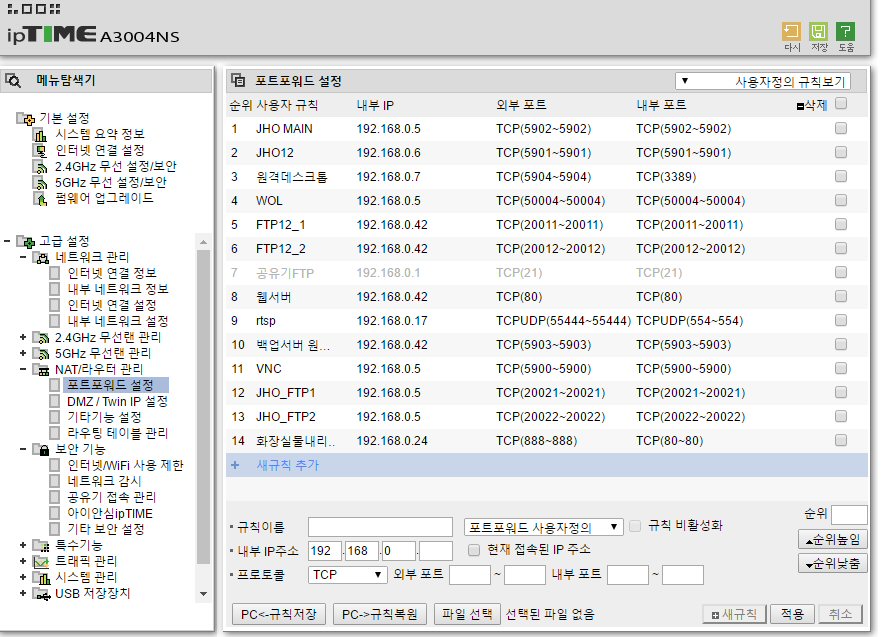Click the 펌웨어 업그레이드 icon

41,199
